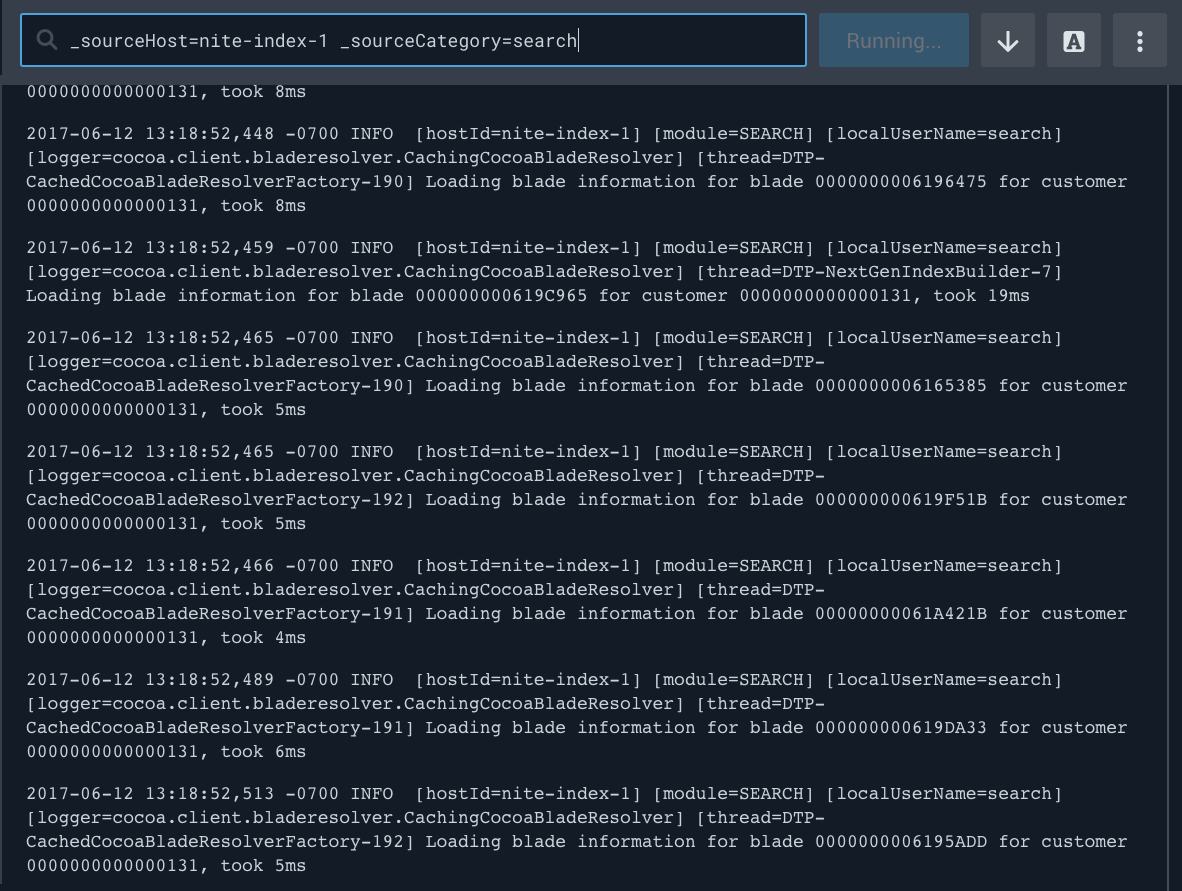Click the magnifying glass search icon

point(46,40)
